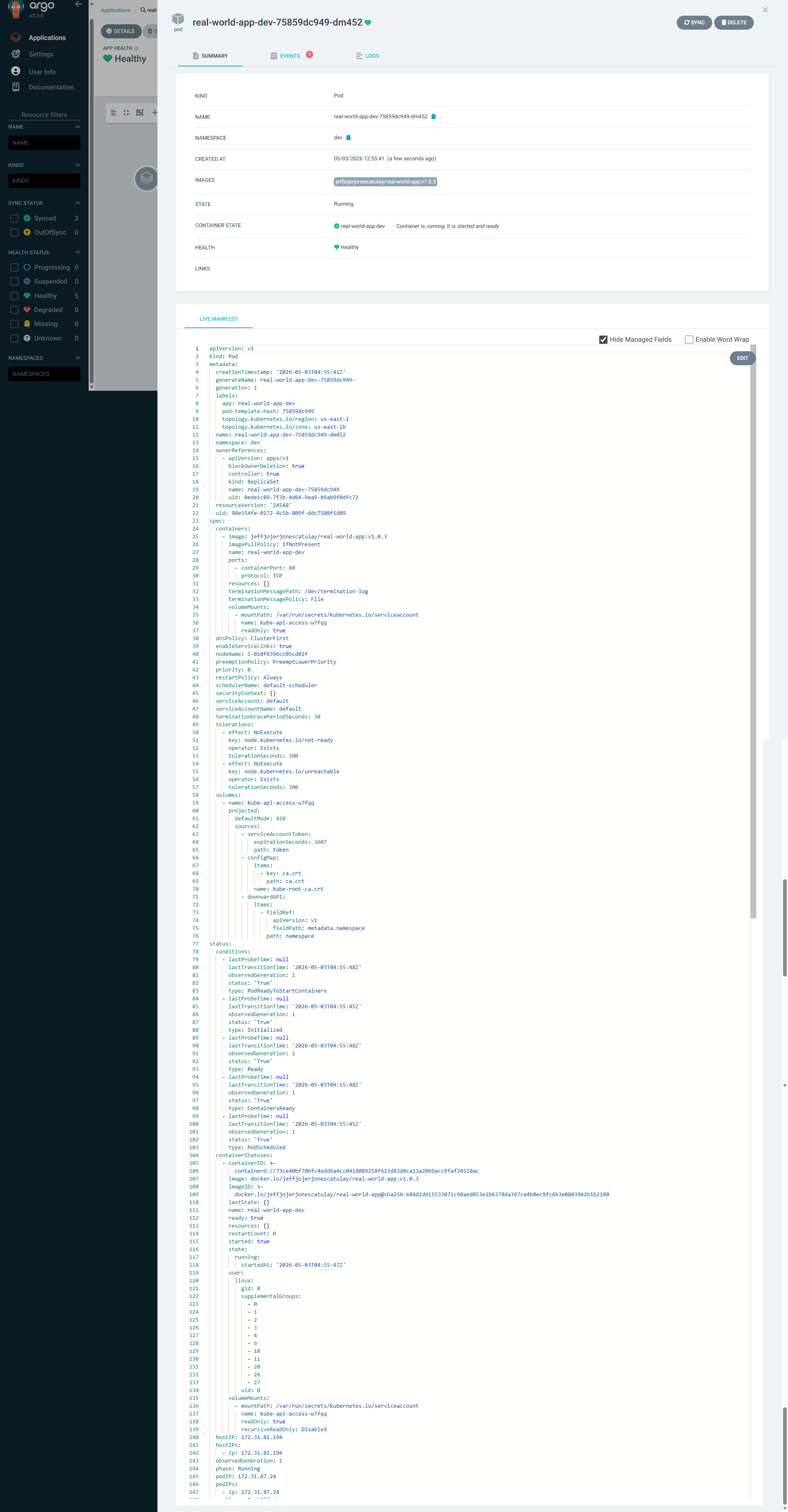Copy the dev namespace with the clipboard icon
Image resolution: width=788 pixels, height=1512 pixels.
click(x=349, y=137)
